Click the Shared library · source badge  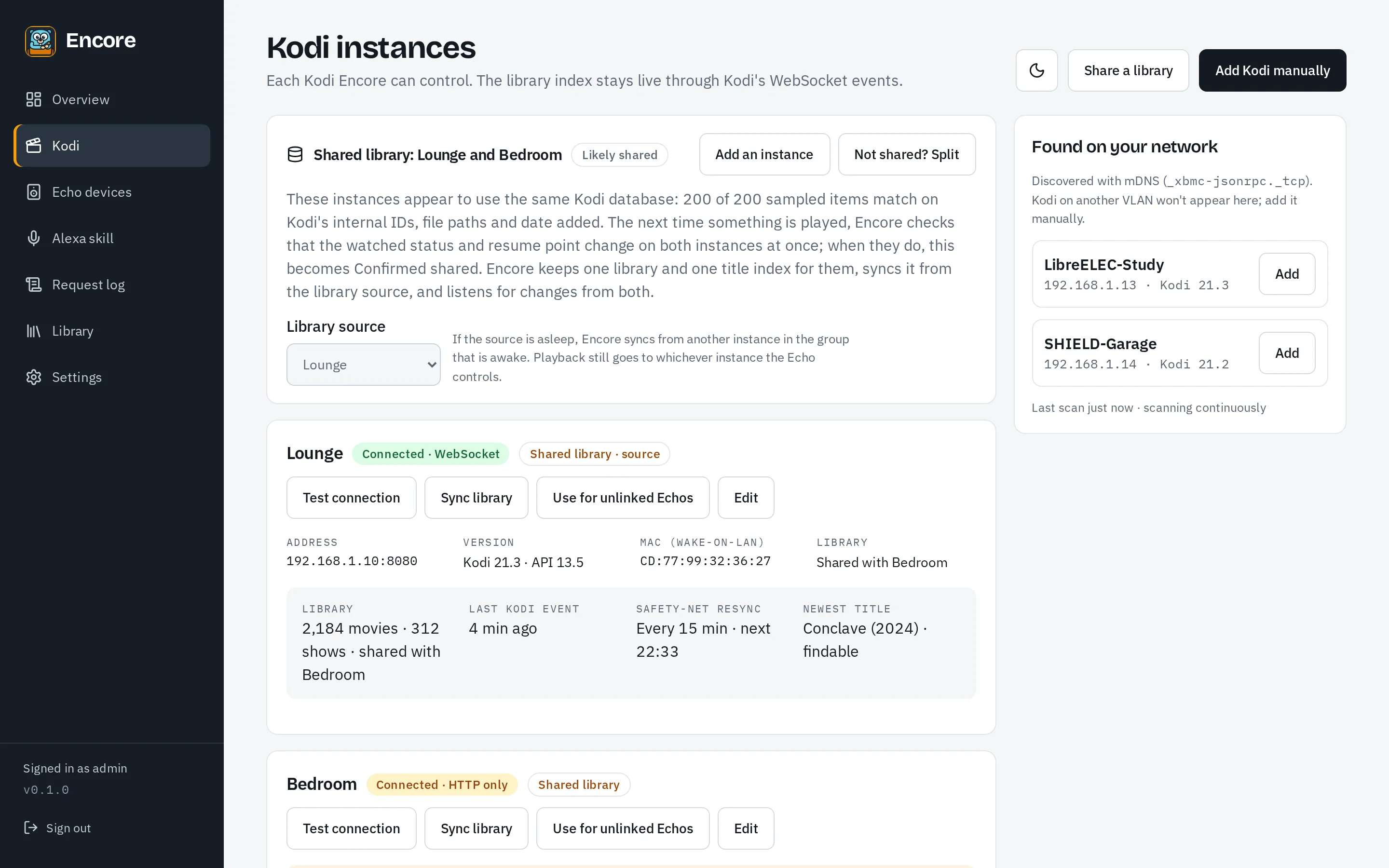tap(595, 454)
